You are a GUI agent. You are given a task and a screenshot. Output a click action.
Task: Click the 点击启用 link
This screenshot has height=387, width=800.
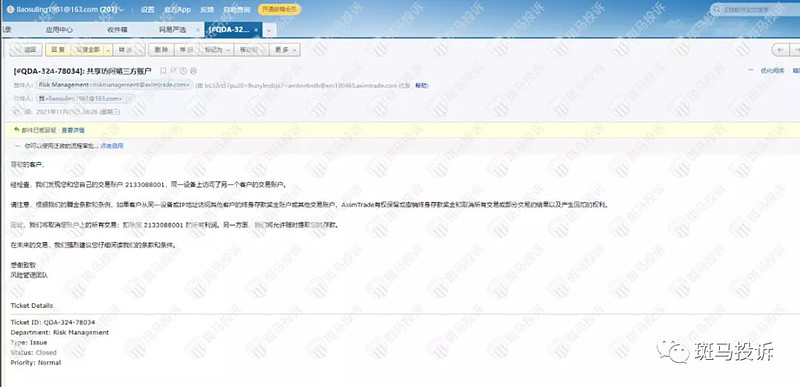tap(112, 146)
